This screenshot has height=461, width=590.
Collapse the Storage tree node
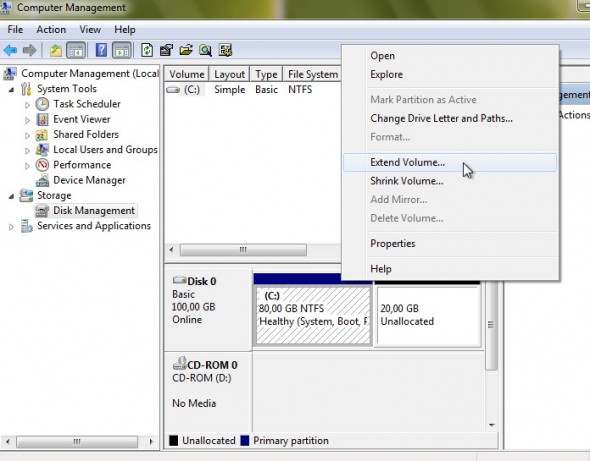tap(12, 196)
